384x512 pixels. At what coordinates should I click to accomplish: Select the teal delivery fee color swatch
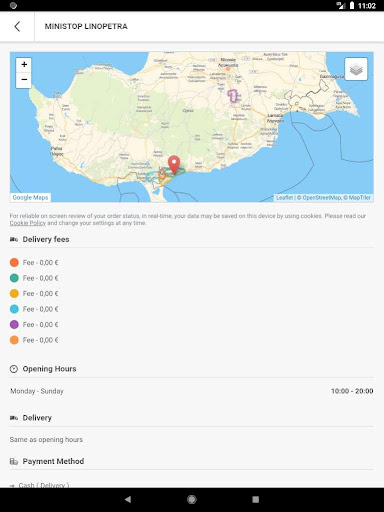click(14, 278)
